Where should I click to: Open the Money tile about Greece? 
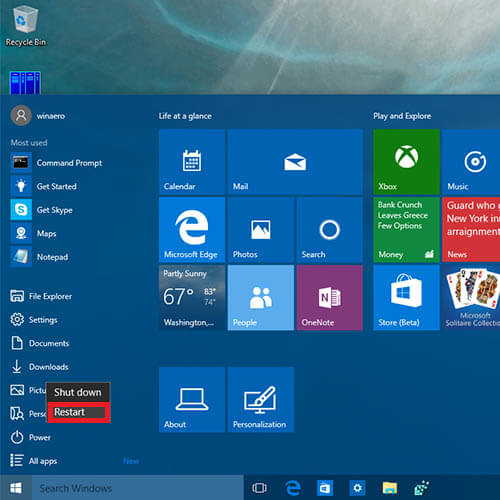(407, 230)
